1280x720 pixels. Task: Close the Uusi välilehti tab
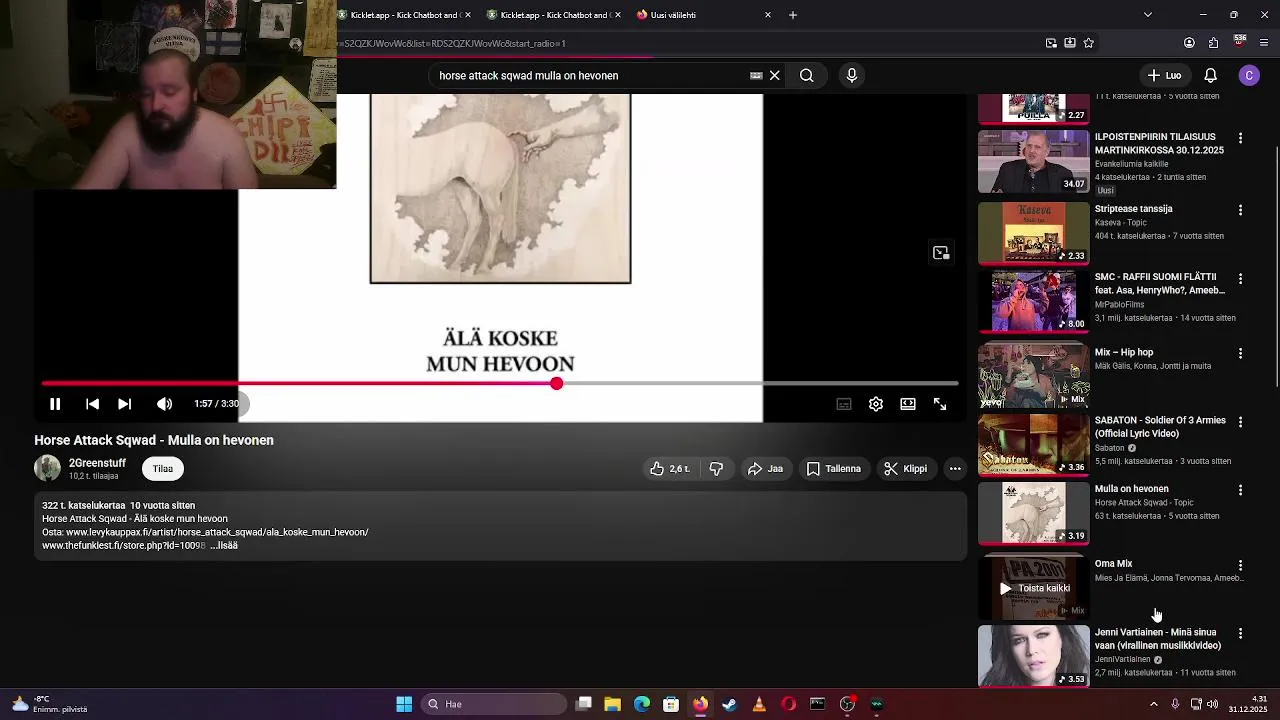(768, 15)
